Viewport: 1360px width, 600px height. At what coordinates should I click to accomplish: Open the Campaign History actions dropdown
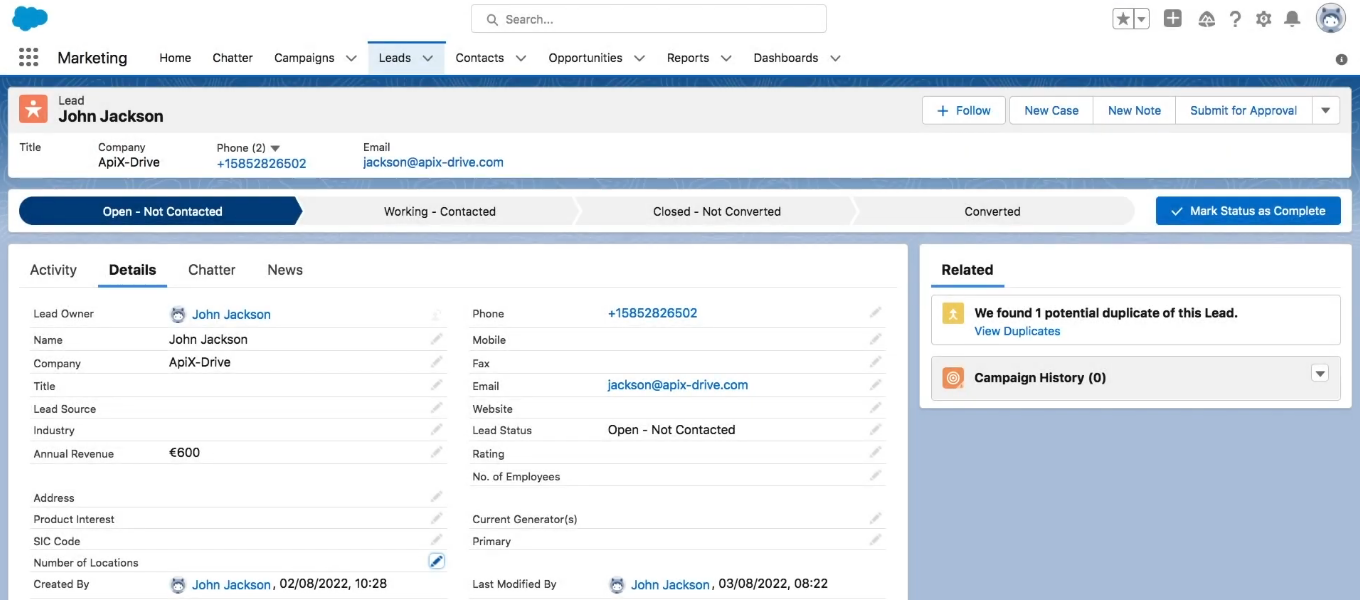[1322, 372]
